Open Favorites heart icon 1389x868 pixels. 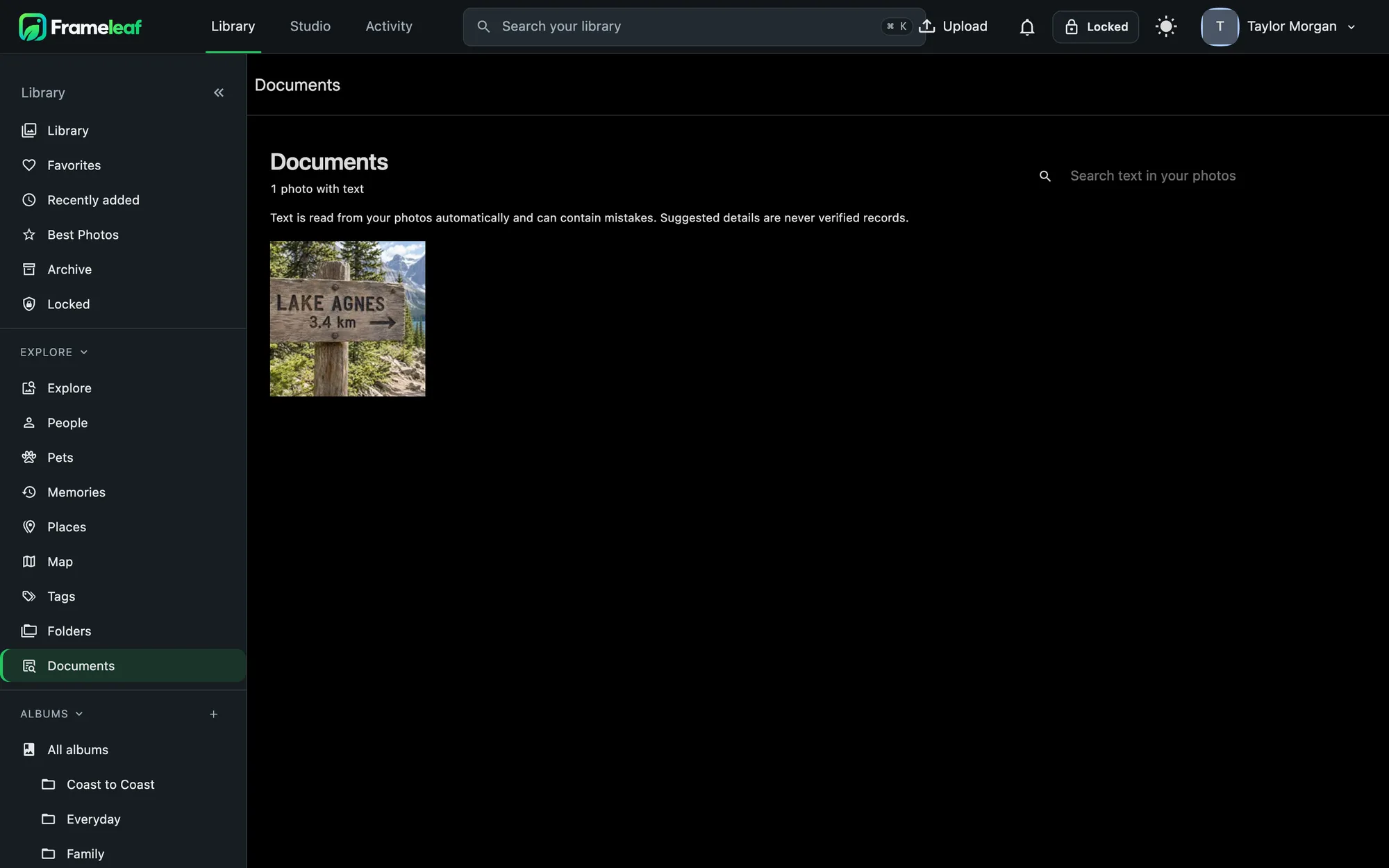coord(29,165)
